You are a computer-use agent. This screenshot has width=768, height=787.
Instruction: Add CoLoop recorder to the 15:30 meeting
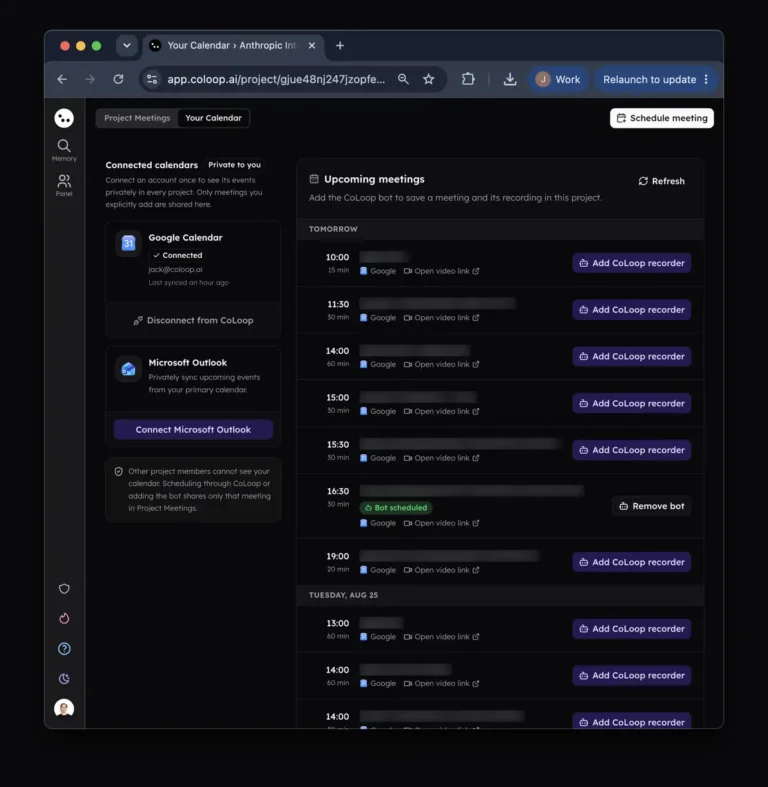pos(631,450)
